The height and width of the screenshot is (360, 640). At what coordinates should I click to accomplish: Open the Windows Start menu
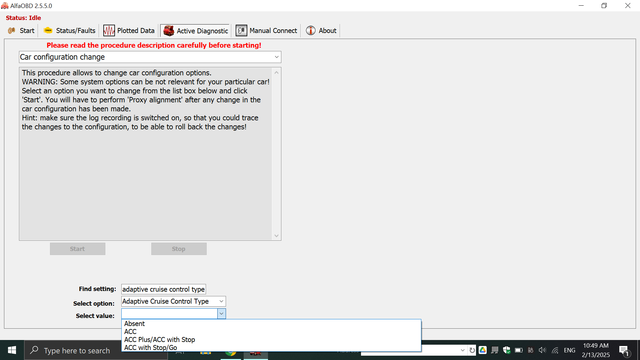(x=12, y=350)
